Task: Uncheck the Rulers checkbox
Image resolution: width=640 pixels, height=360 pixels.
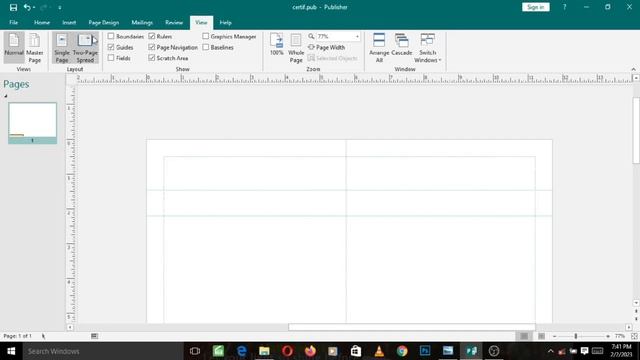Action: [x=152, y=36]
